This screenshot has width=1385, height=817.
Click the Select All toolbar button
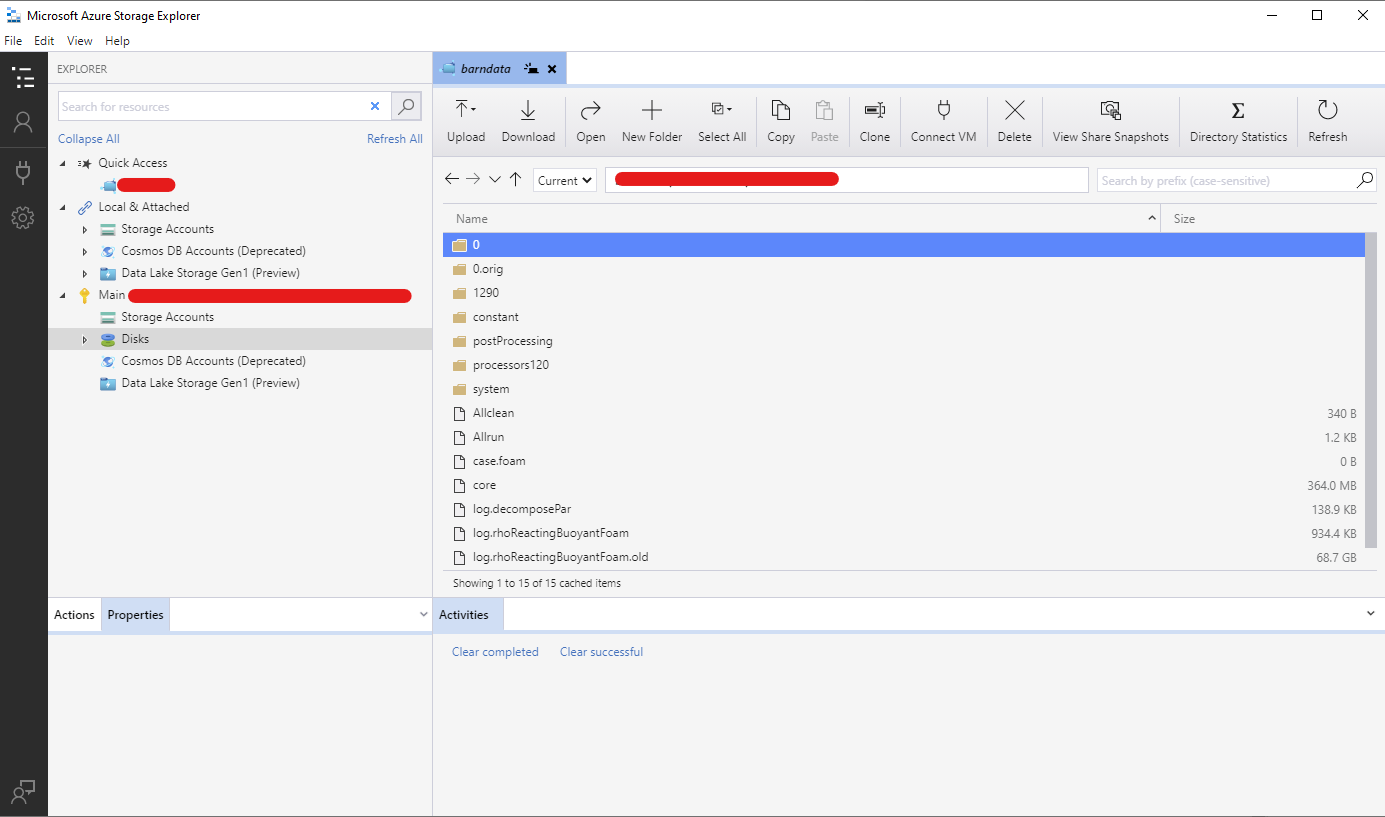click(722, 121)
